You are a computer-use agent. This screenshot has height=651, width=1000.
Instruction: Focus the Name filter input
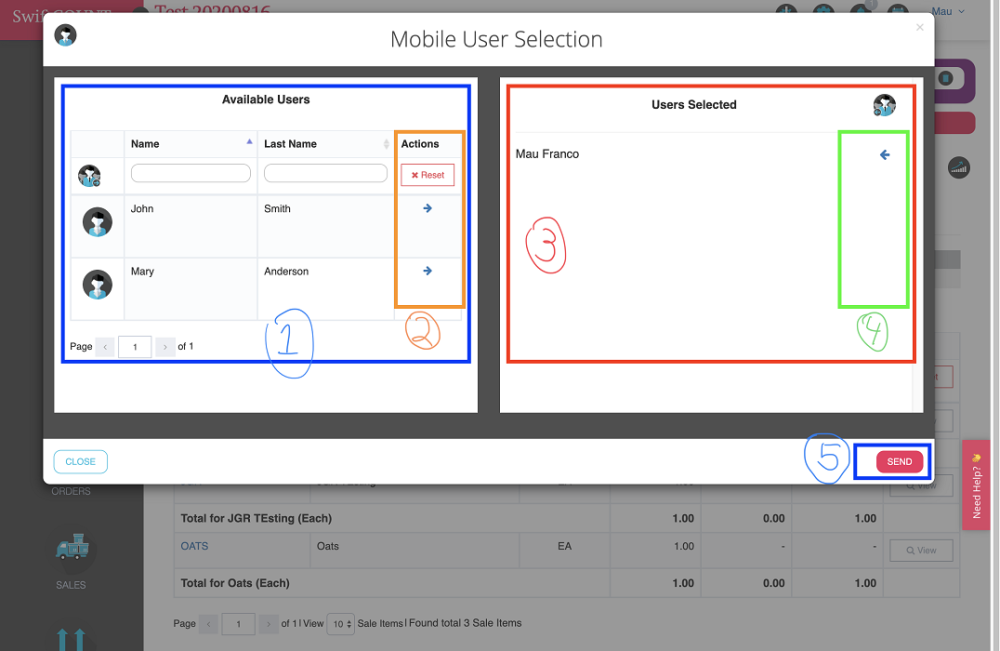click(191, 173)
